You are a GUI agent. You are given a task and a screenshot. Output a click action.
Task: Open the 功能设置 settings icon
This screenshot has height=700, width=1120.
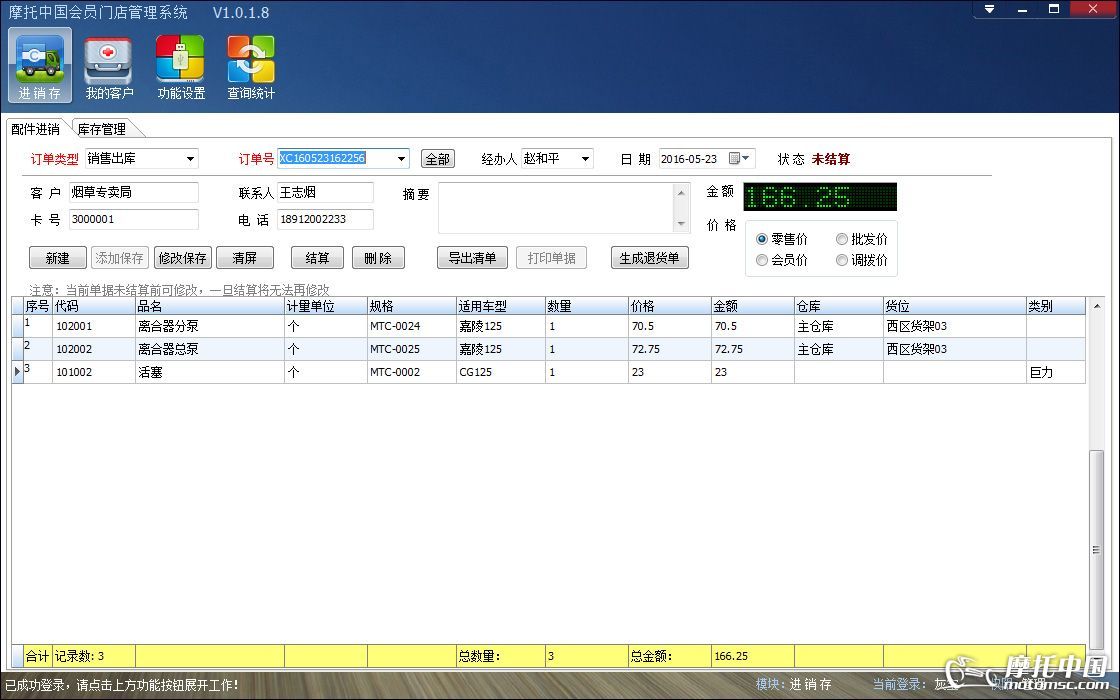(x=181, y=65)
